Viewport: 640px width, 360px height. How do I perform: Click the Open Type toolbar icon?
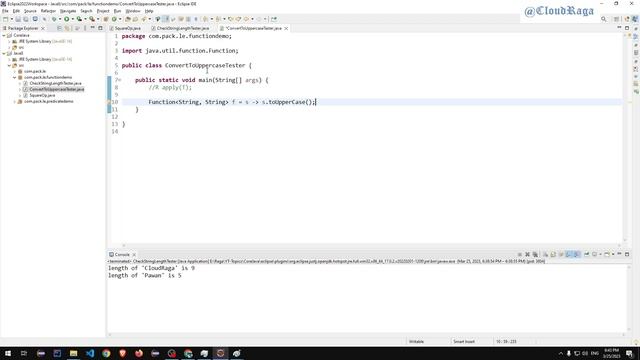pos(128,19)
